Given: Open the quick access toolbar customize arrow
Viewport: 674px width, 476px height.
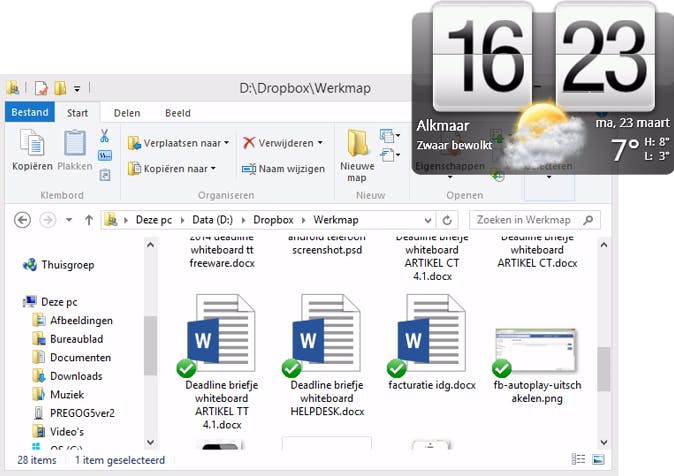Looking at the screenshot, I should 77,89.
